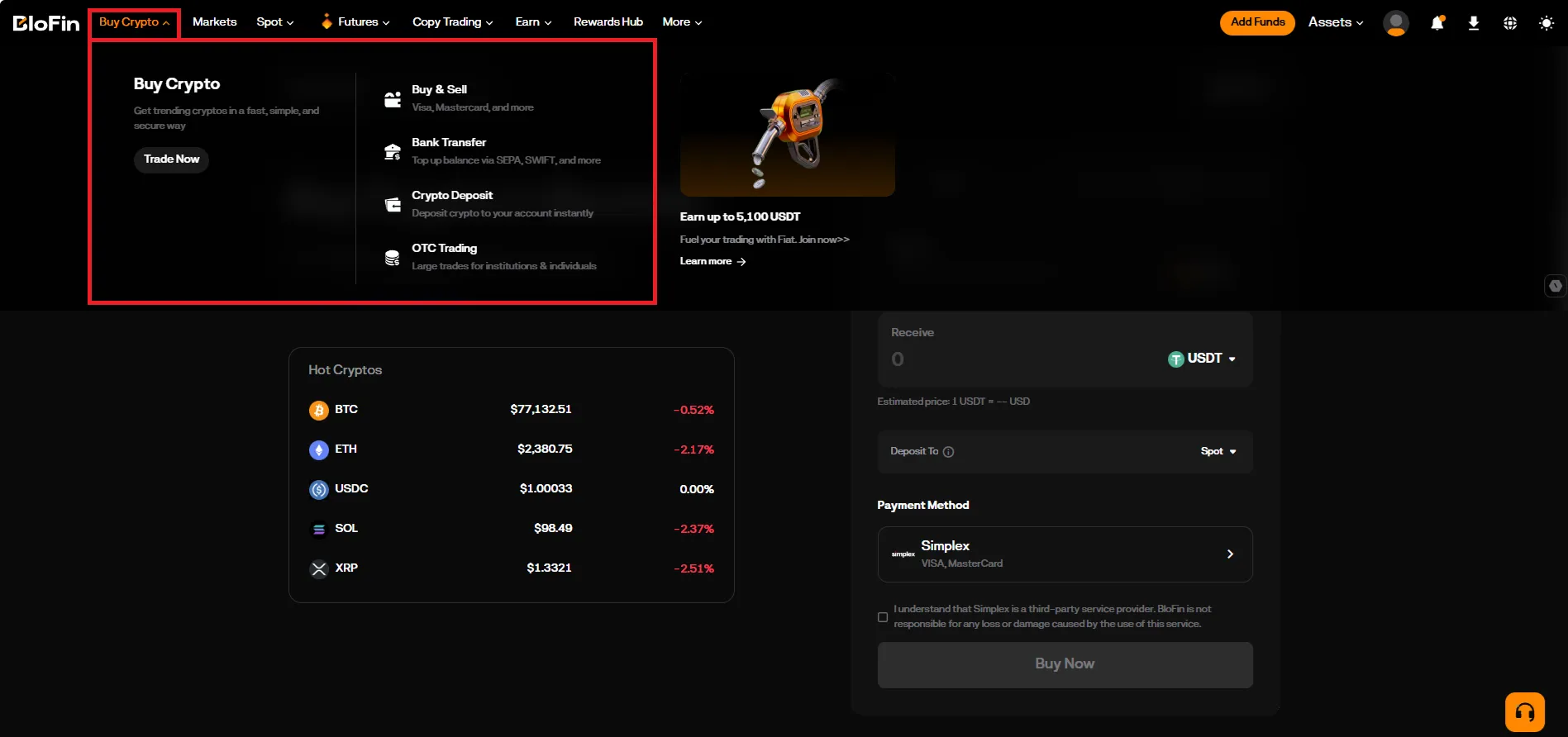This screenshot has width=1568, height=737.
Task: Open the fuel pump promo image
Action: pyautogui.click(x=787, y=135)
